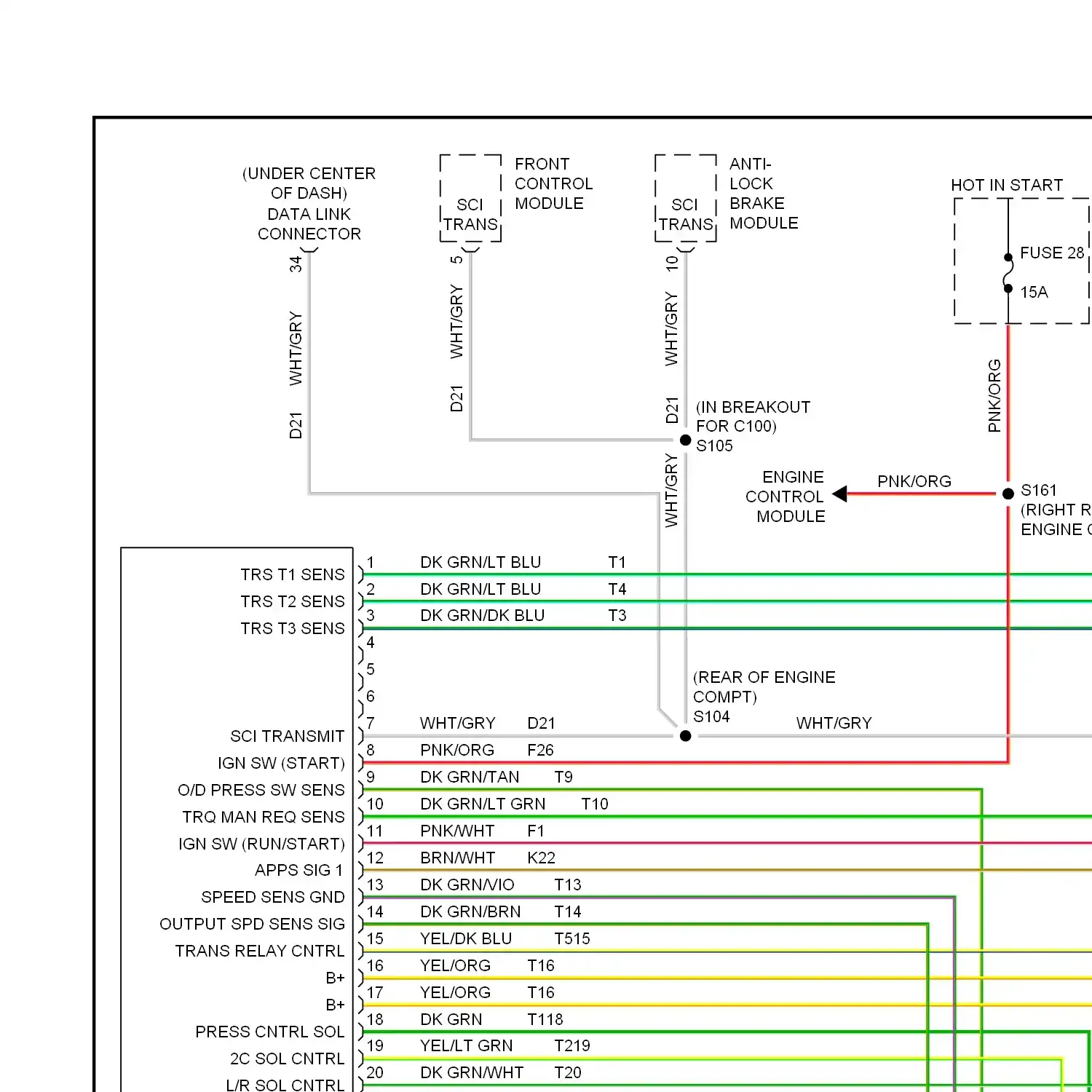Click the TRQ MAN REQ SENS label

click(264, 817)
